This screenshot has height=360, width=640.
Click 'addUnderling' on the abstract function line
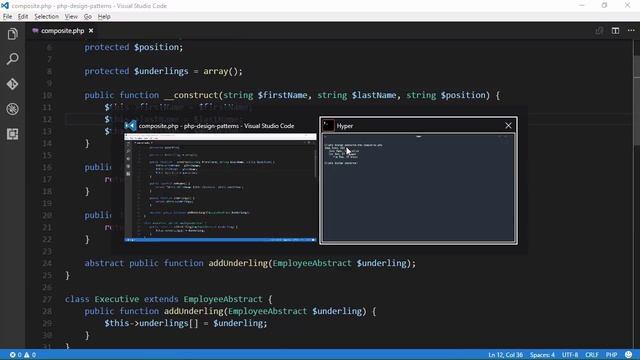[x=238, y=263]
